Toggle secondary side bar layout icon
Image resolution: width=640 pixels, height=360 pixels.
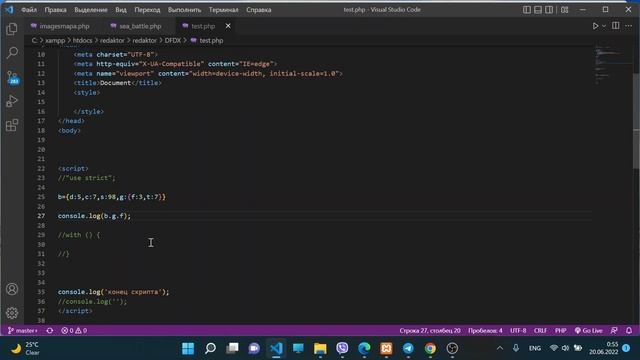coord(549,9)
